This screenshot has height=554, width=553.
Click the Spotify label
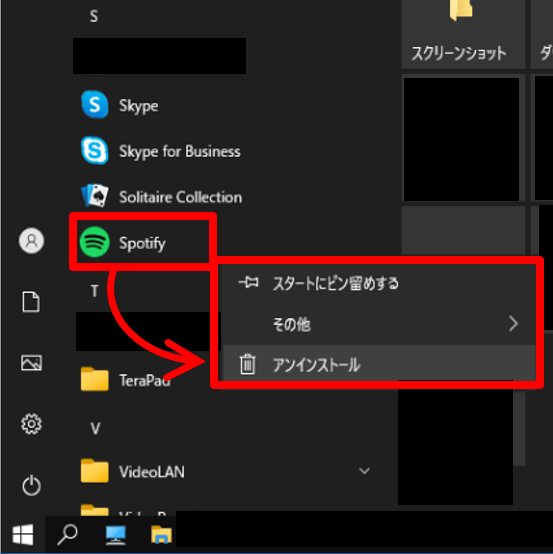[142, 243]
